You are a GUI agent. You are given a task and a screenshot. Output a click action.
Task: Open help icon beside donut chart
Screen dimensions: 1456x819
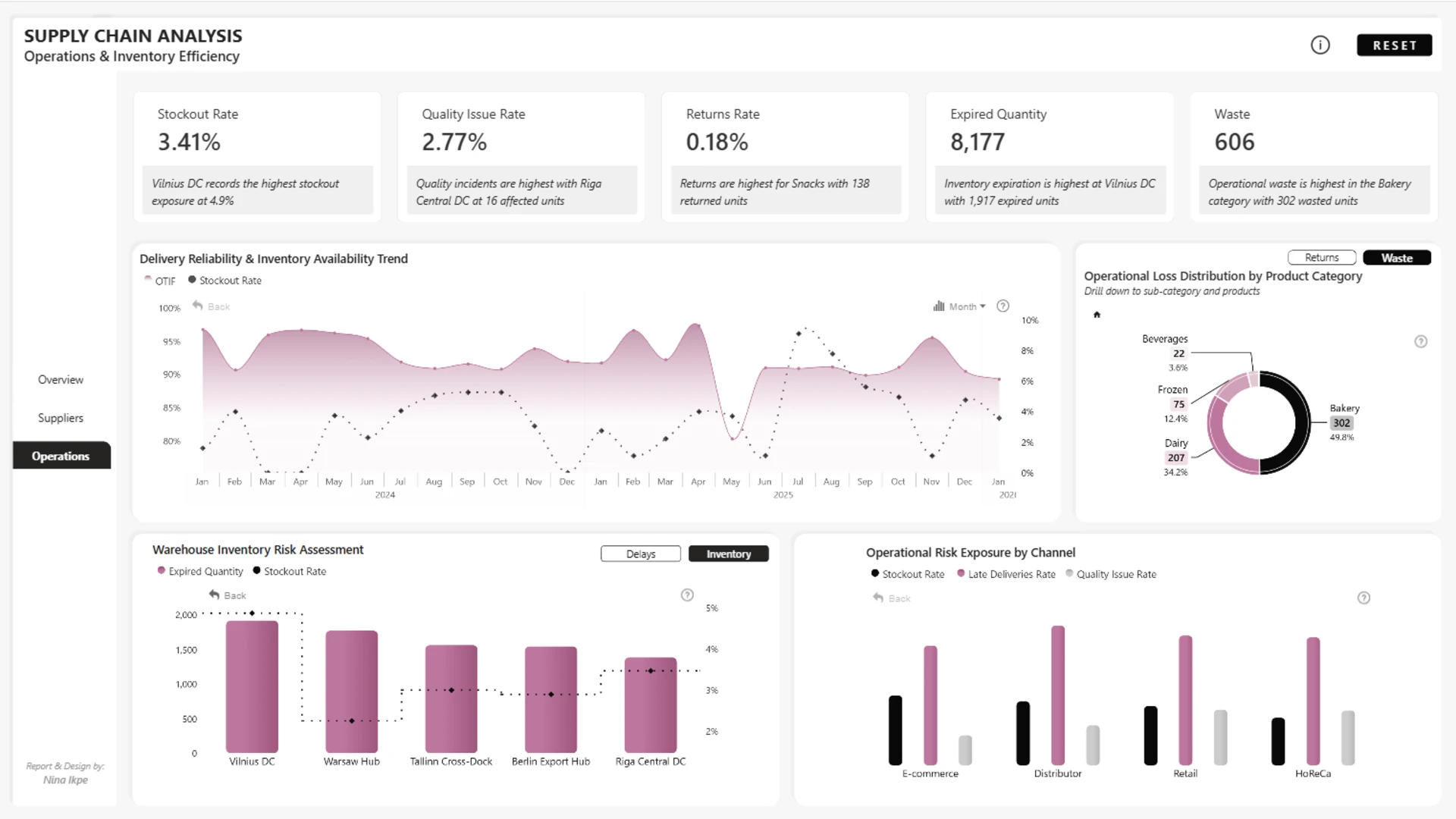(x=1421, y=341)
